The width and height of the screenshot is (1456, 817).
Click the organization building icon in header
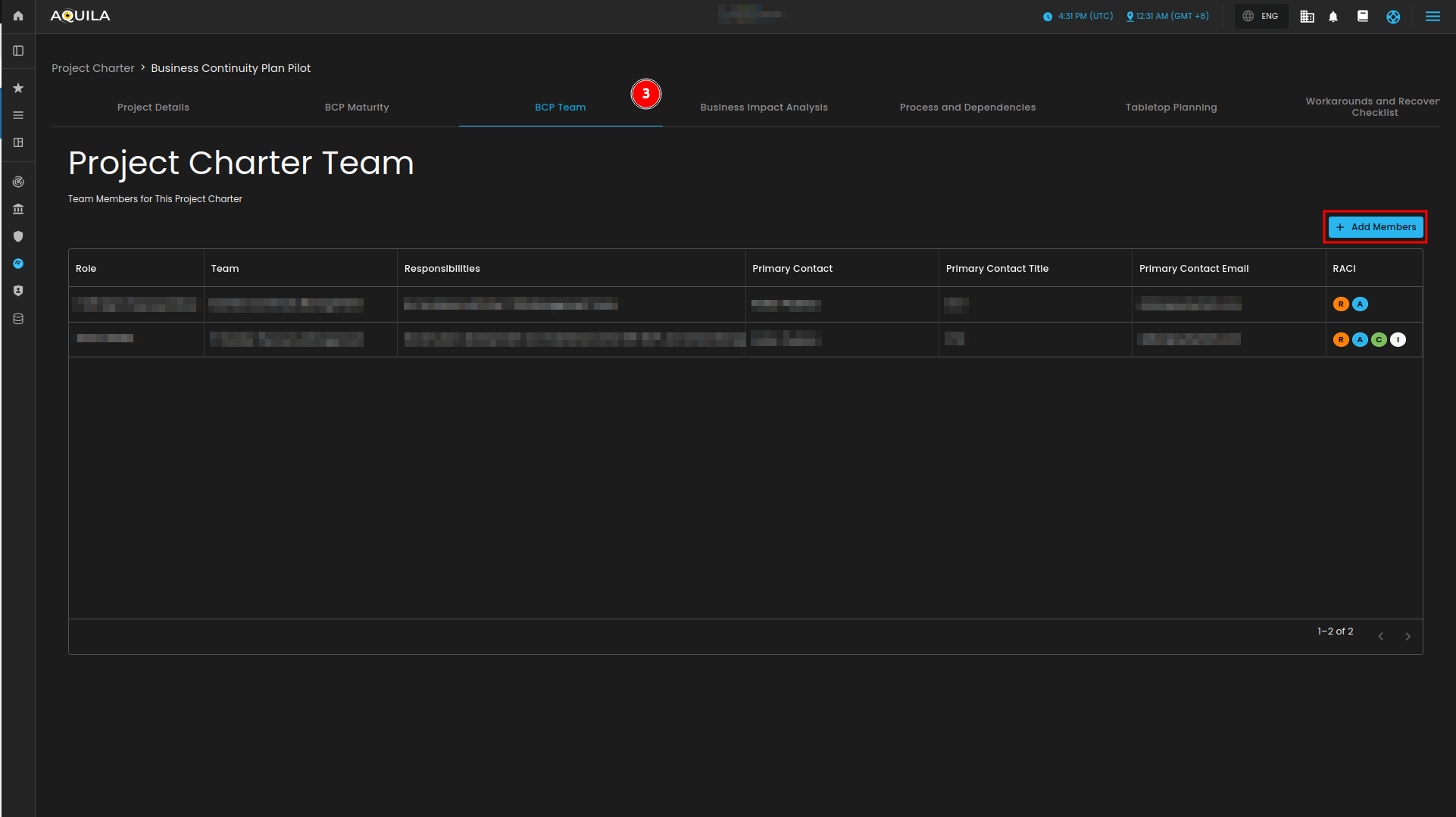pyautogui.click(x=1307, y=17)
